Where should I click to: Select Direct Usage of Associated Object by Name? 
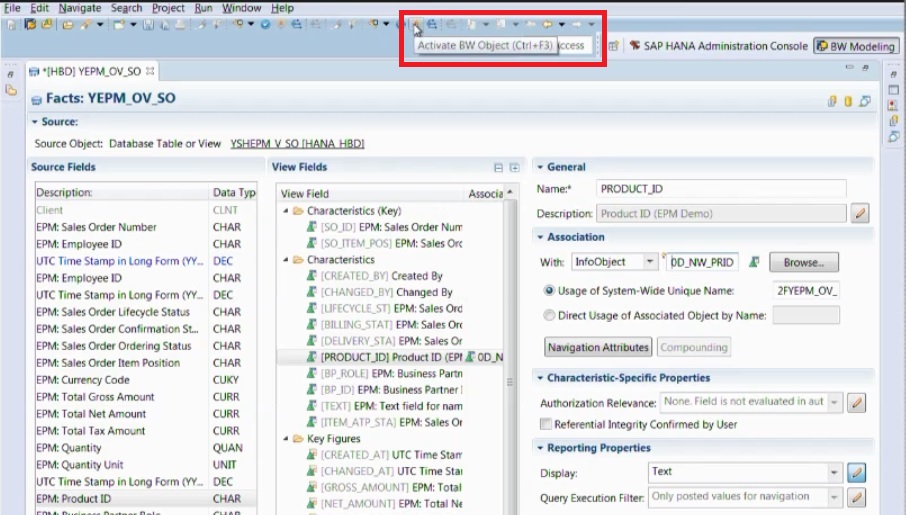(x=549, y=315)
